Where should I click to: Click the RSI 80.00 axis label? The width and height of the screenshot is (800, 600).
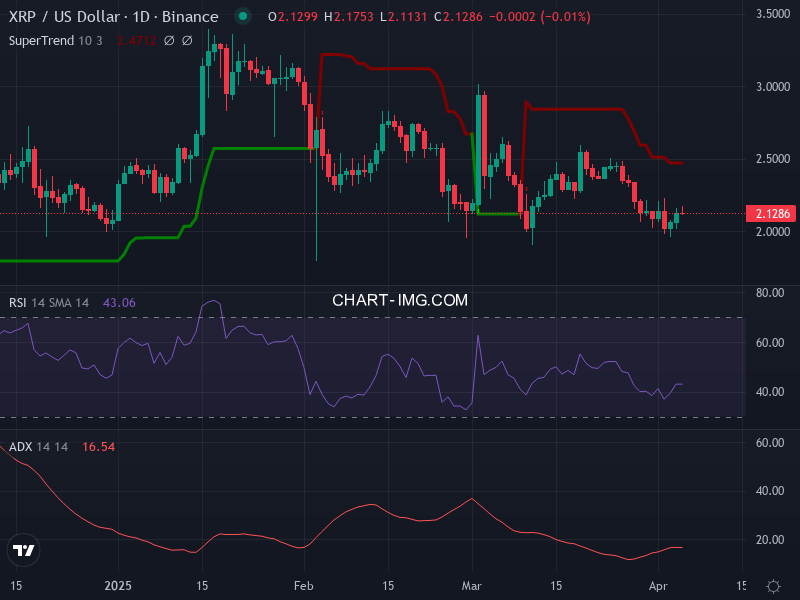(770, 293)
